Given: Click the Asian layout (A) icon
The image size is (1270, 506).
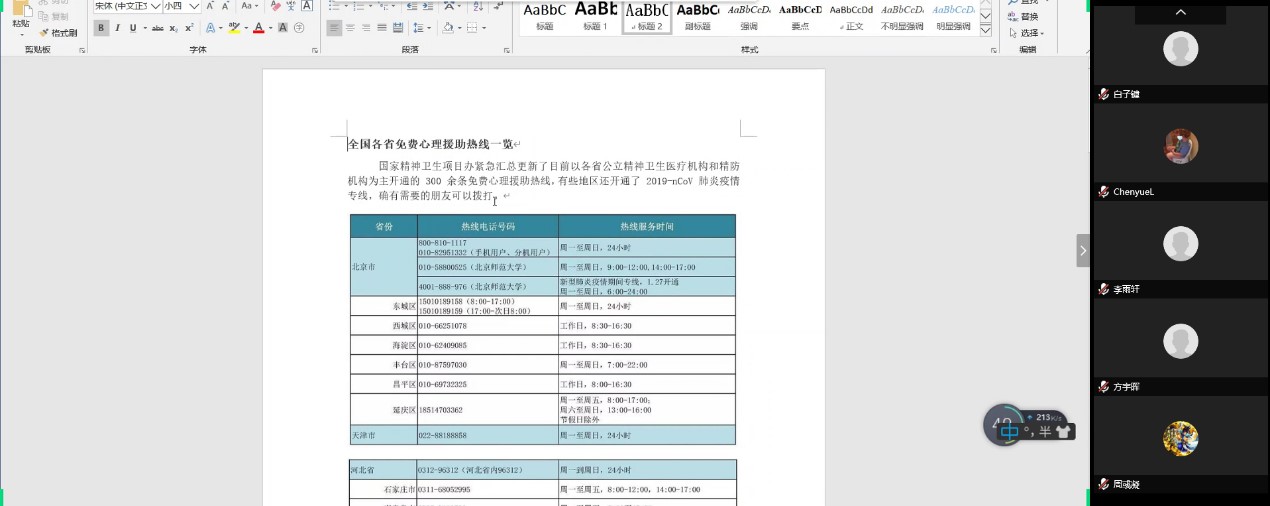Looking at the screenshot, I should pyautogui.click(x=449, y=6).
